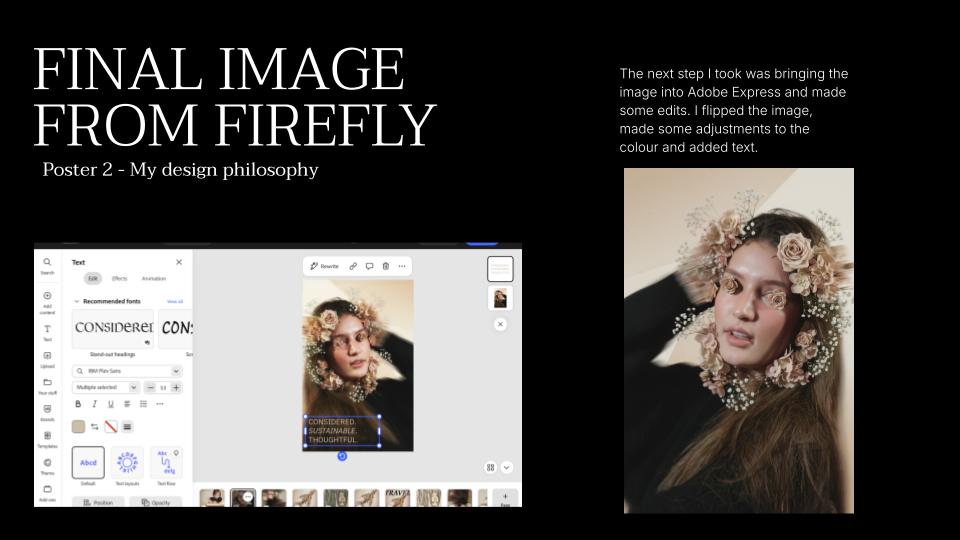Click the rotate handle below text box
Viewport: 960px width, 540px height.
click(342, 456)
